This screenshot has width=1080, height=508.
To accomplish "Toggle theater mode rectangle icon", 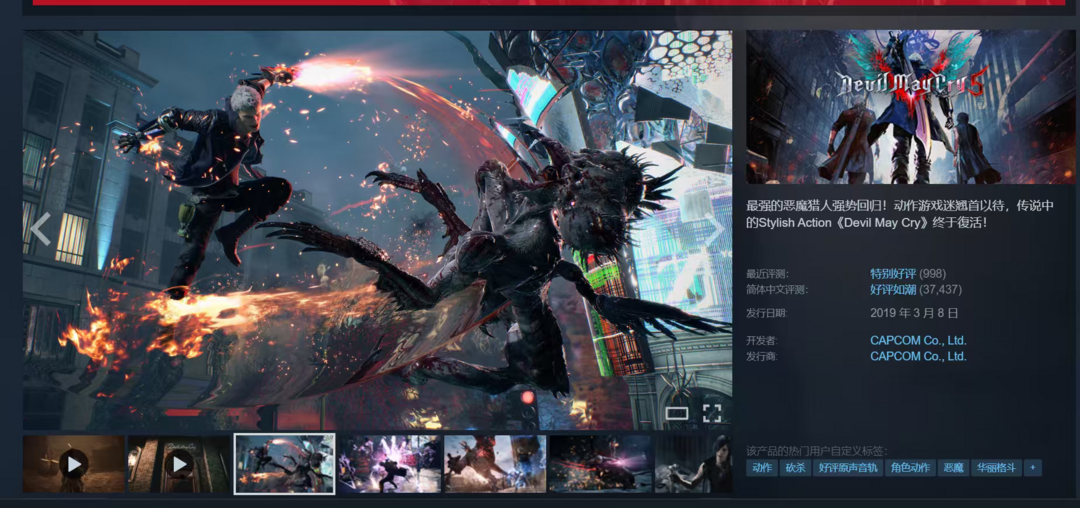I will (x=676, y=413).
